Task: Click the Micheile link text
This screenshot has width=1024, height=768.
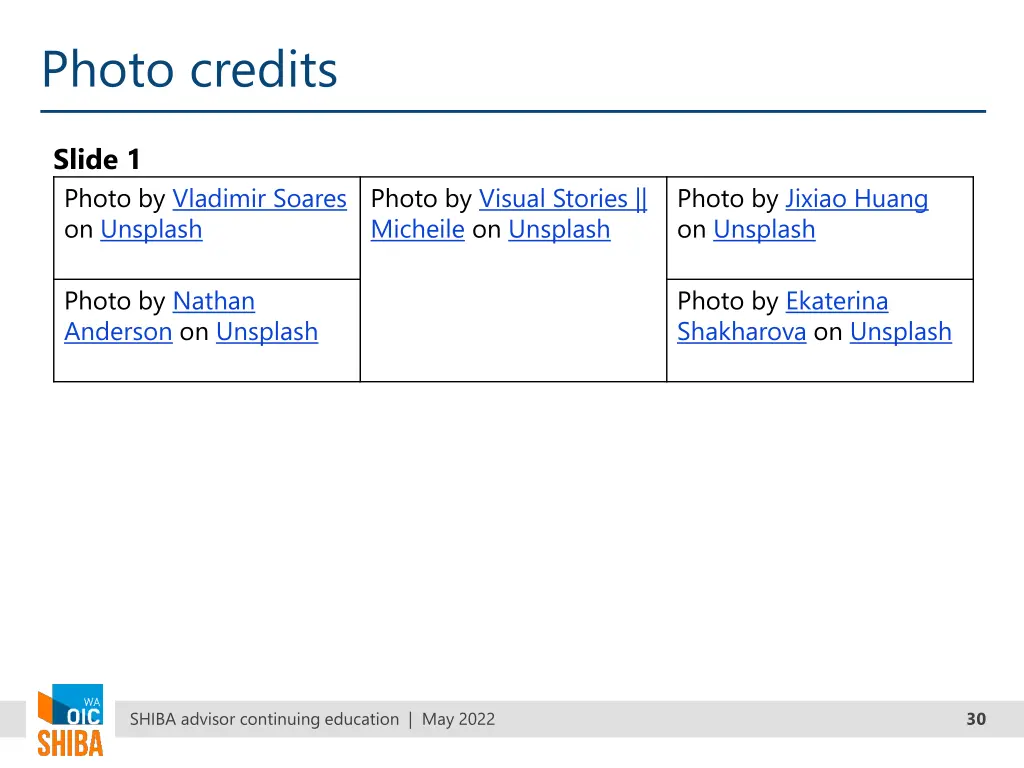Action: click(x=417, y=229)
